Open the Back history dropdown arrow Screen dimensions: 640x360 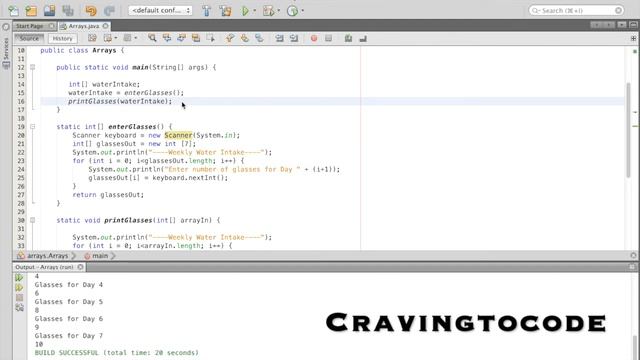[116, 38]
